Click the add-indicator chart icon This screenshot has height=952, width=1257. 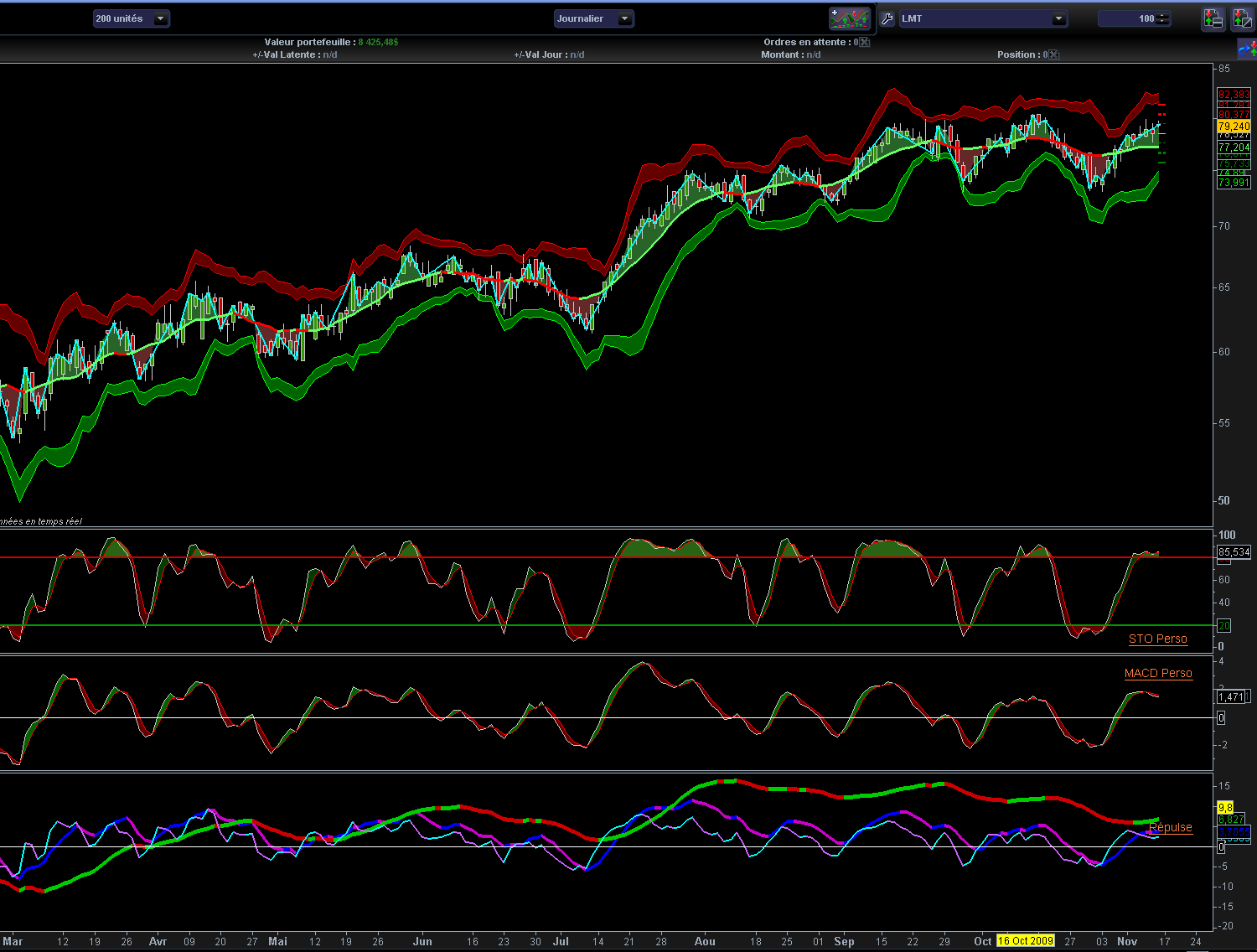pyautogui.click(x=850, y=18)
